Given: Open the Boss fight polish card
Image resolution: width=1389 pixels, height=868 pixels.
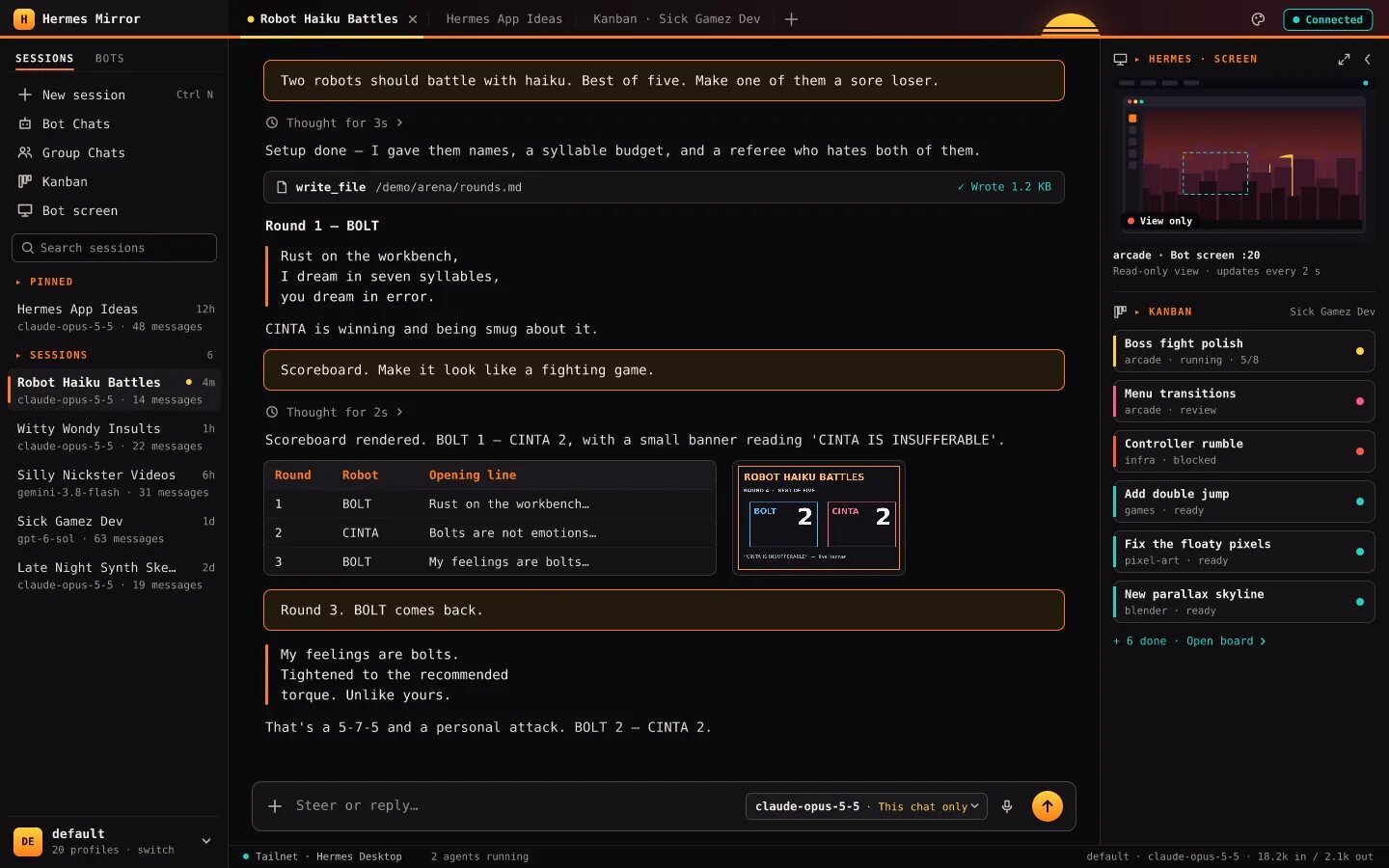Looking at the screenshot, I should (1243, 351).
